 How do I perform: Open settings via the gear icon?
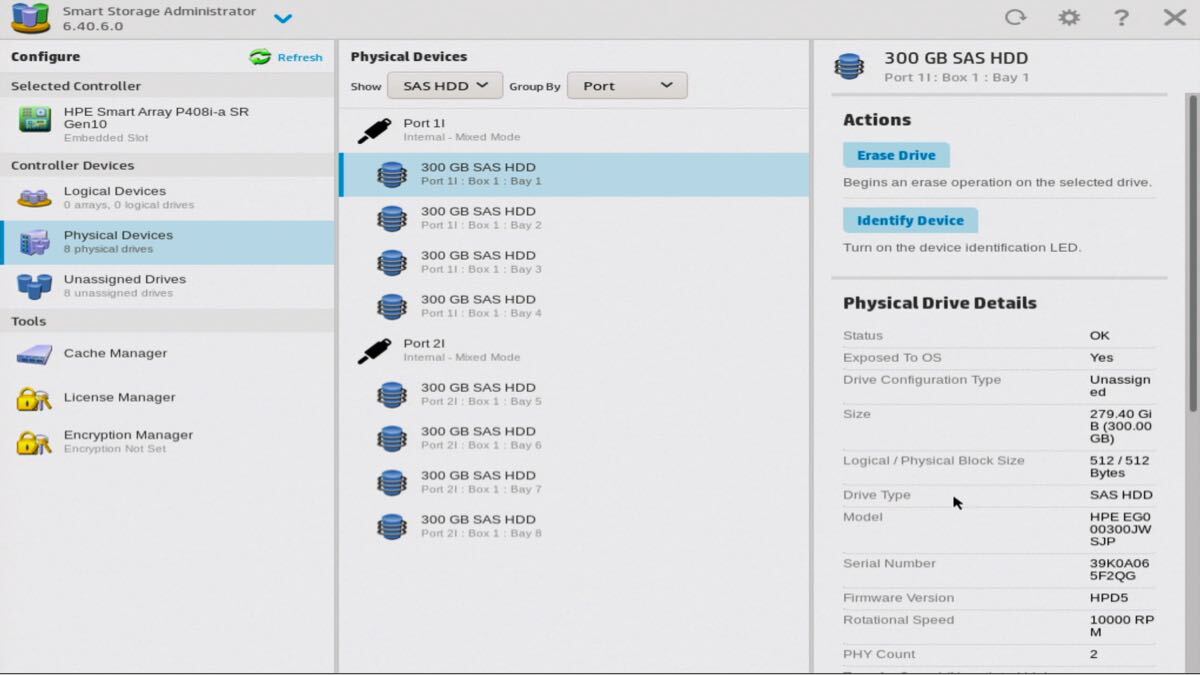[1069, 18]
